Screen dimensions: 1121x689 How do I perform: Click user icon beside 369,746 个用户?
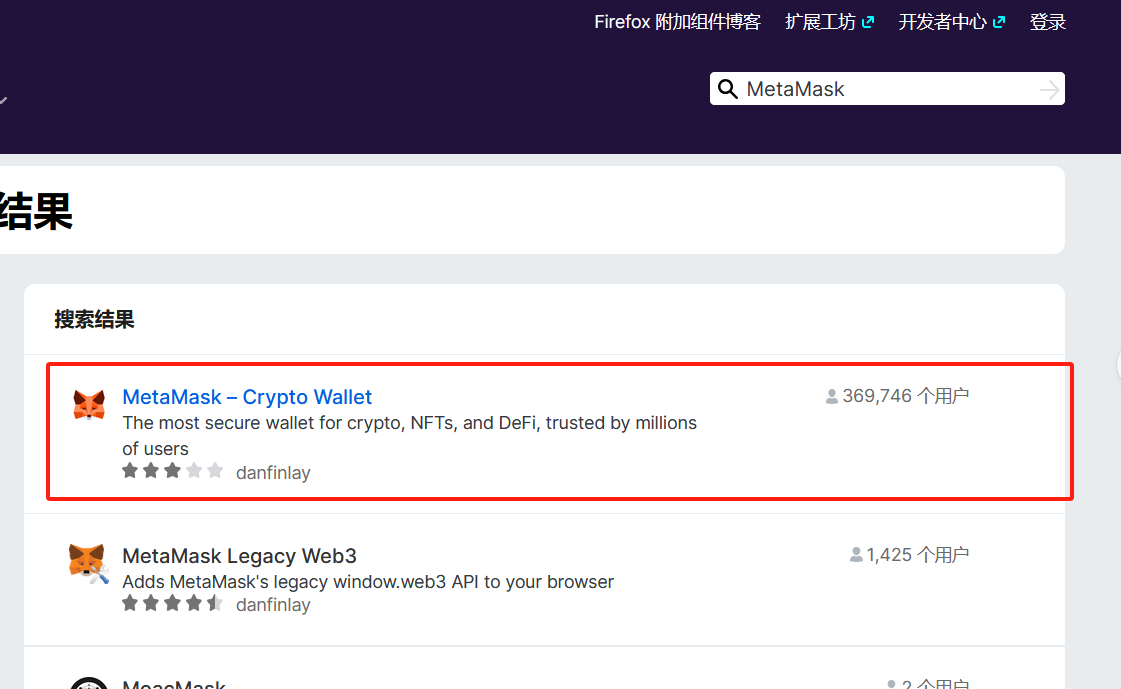coord(831,396)
